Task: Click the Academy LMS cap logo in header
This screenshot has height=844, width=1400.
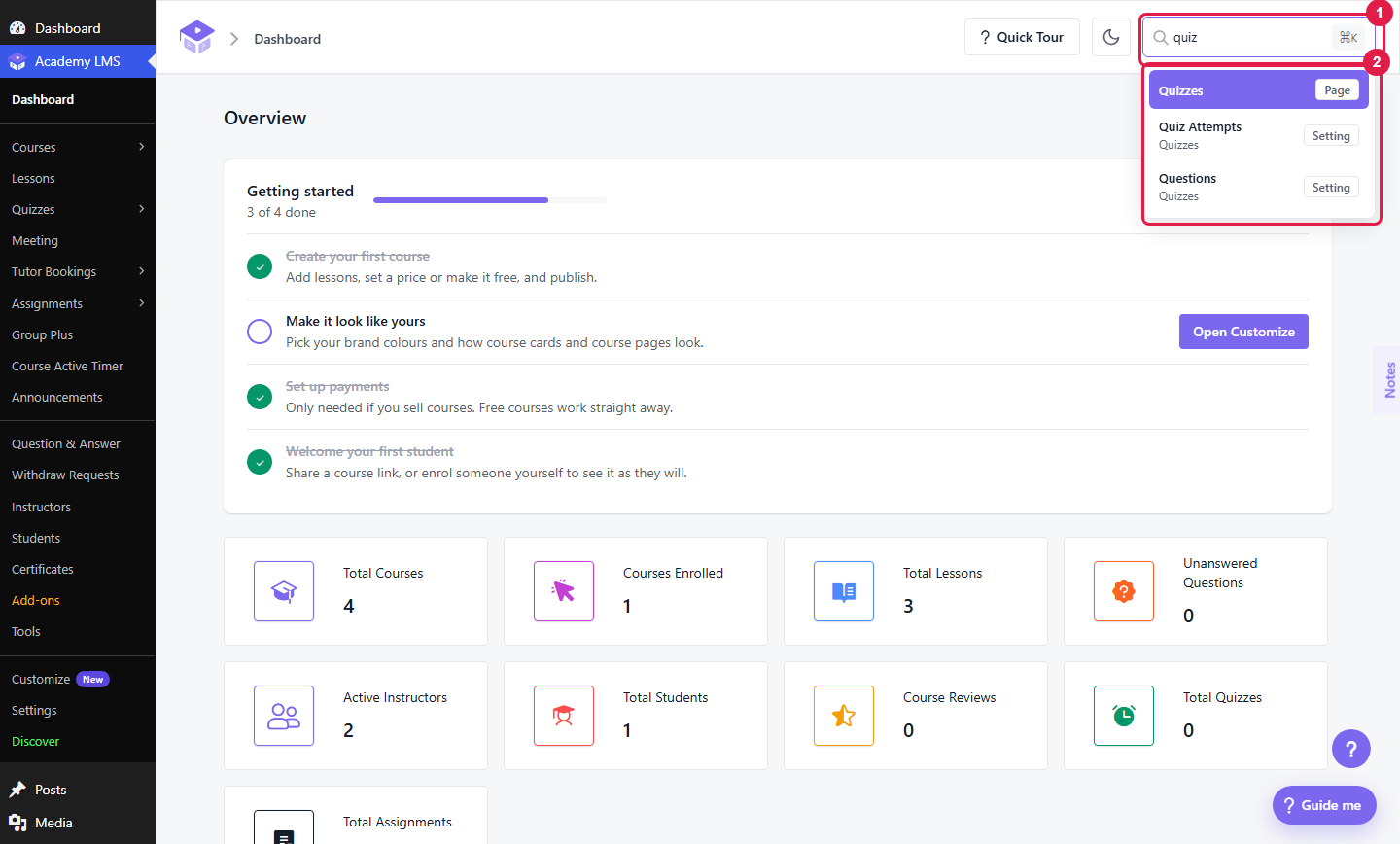Action: click(196, 38)
